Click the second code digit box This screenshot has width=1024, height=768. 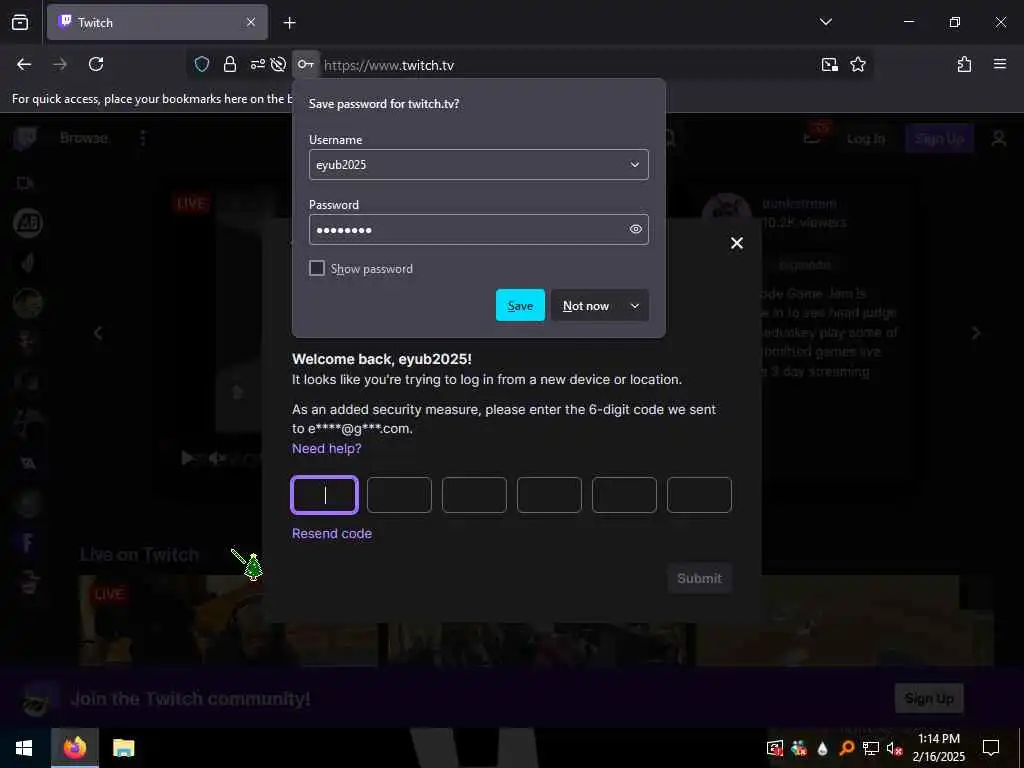[399, 495]
